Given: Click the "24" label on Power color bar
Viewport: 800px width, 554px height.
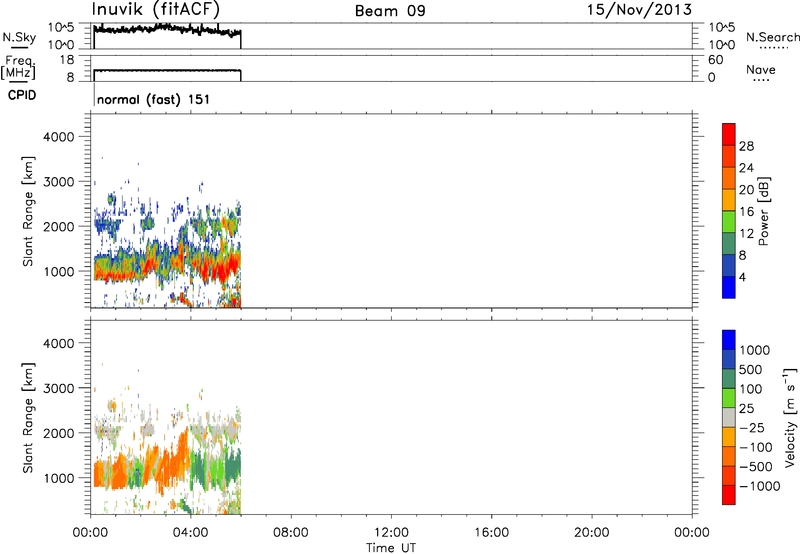Looking at the screenshot, I should coord(746,168).
